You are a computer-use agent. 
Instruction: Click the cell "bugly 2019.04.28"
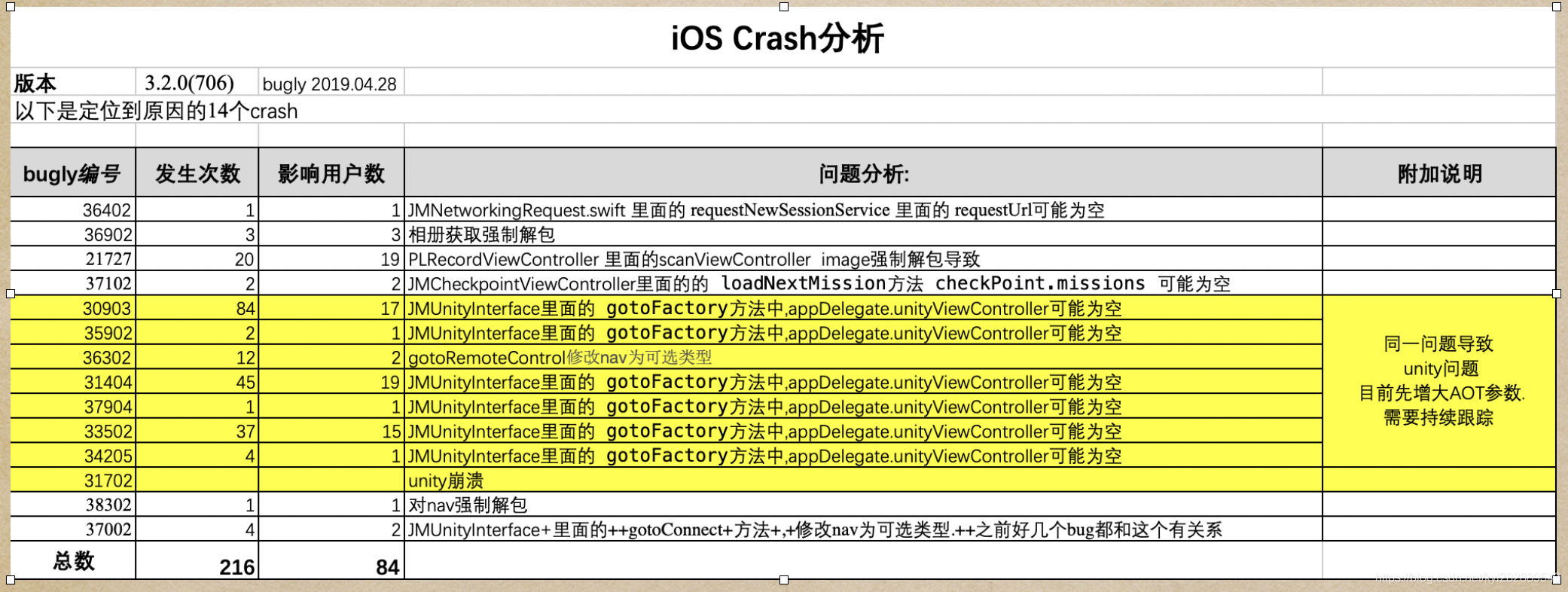(331, 82)
